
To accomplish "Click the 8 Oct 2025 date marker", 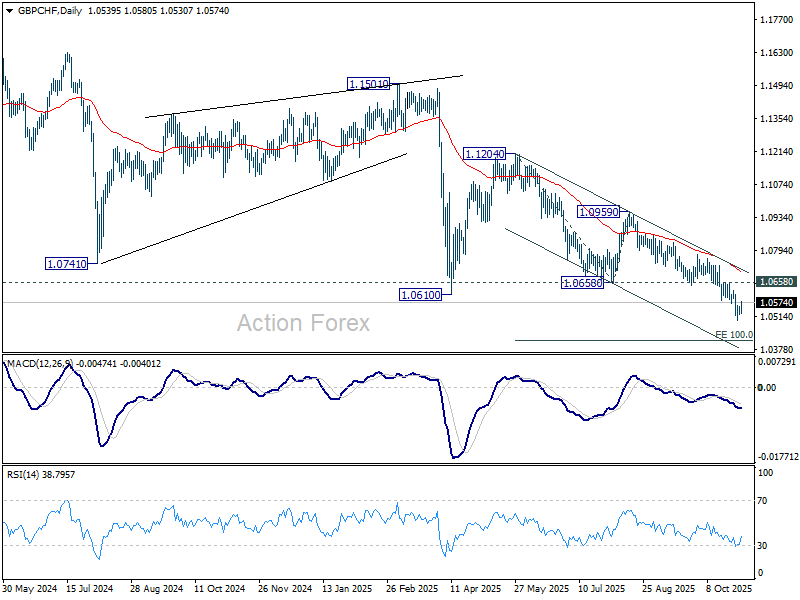I will pyautogui.click(x=729, y=589).
